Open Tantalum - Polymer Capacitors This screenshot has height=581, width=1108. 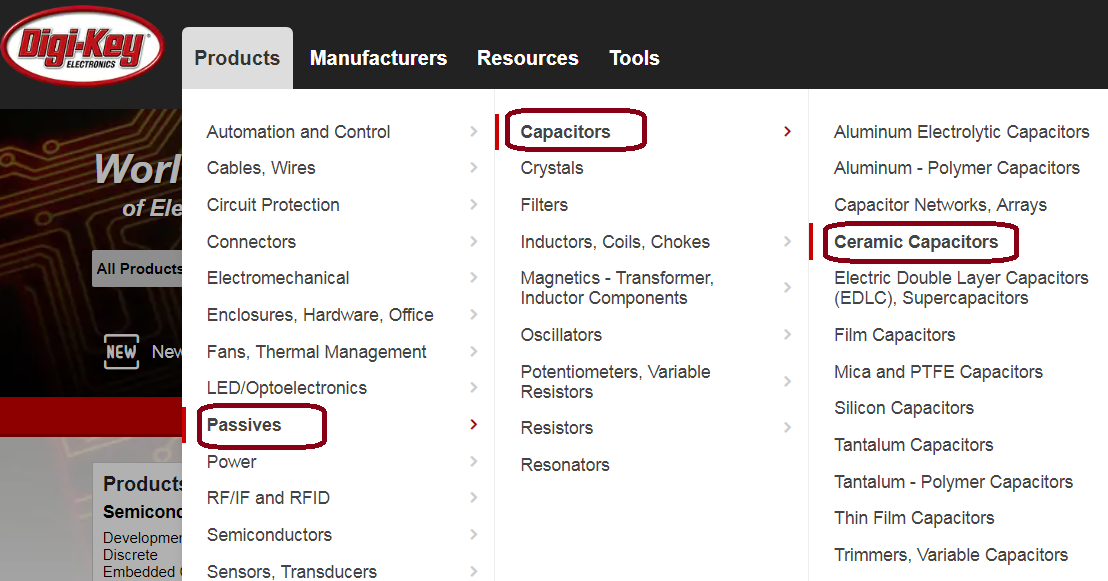pyautogui.click(x=953, y=481)
